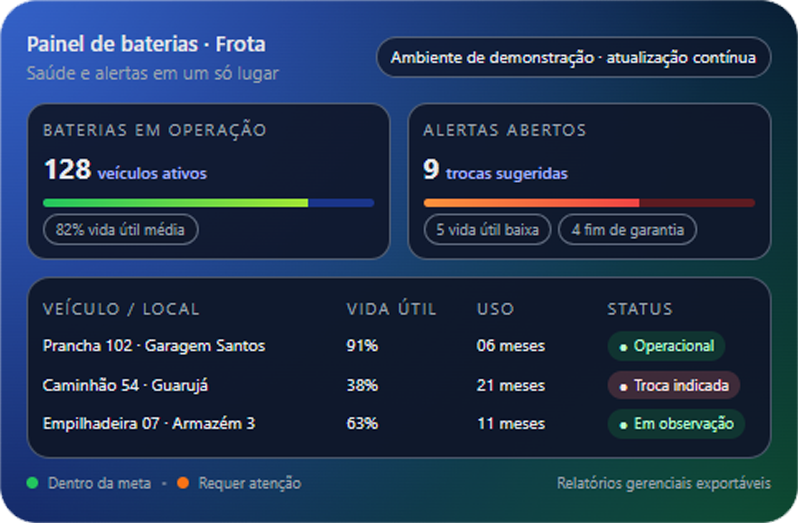Click the Uso column header

495,309
